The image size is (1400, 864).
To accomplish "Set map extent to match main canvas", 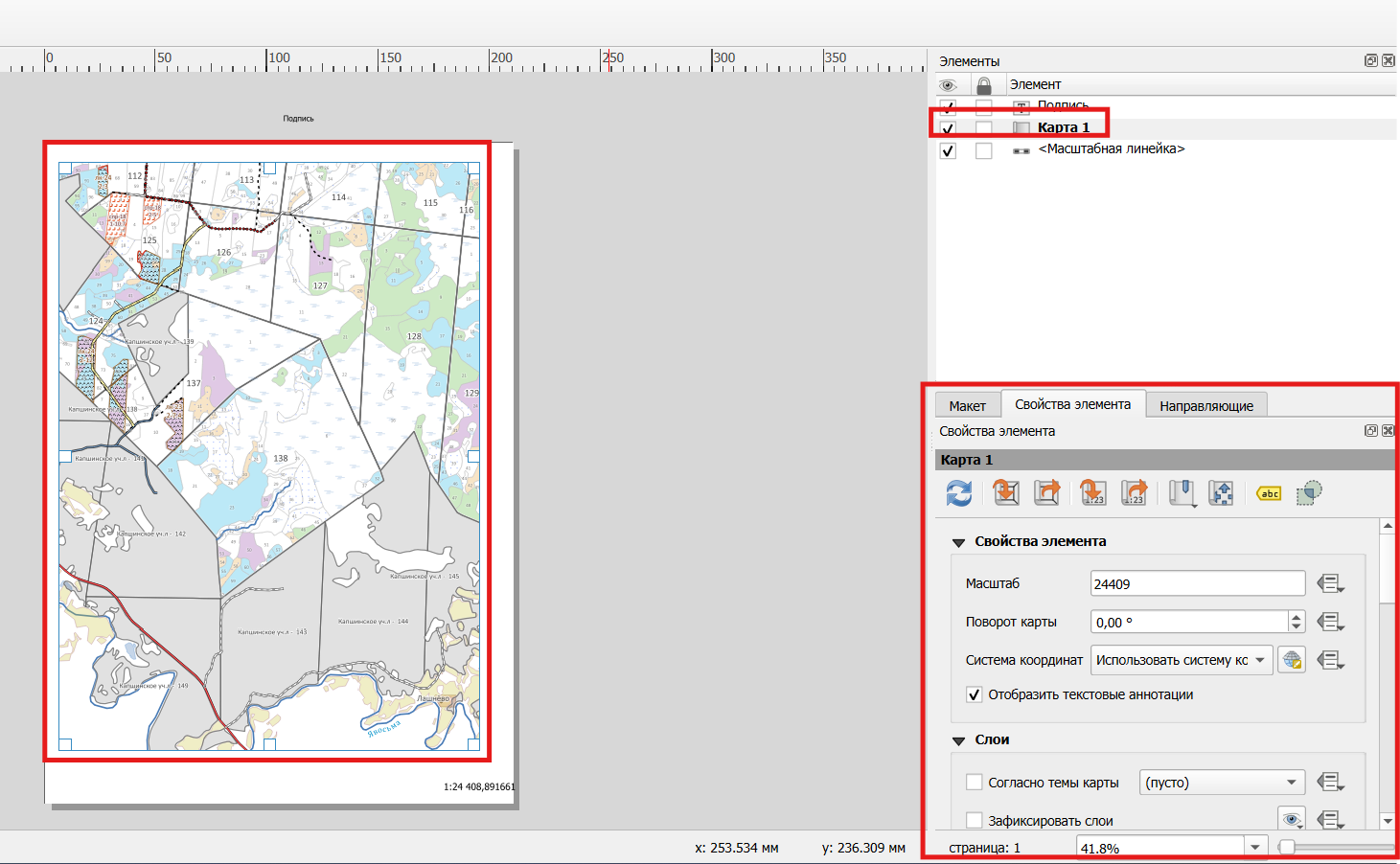I will tap(1006, 493).
